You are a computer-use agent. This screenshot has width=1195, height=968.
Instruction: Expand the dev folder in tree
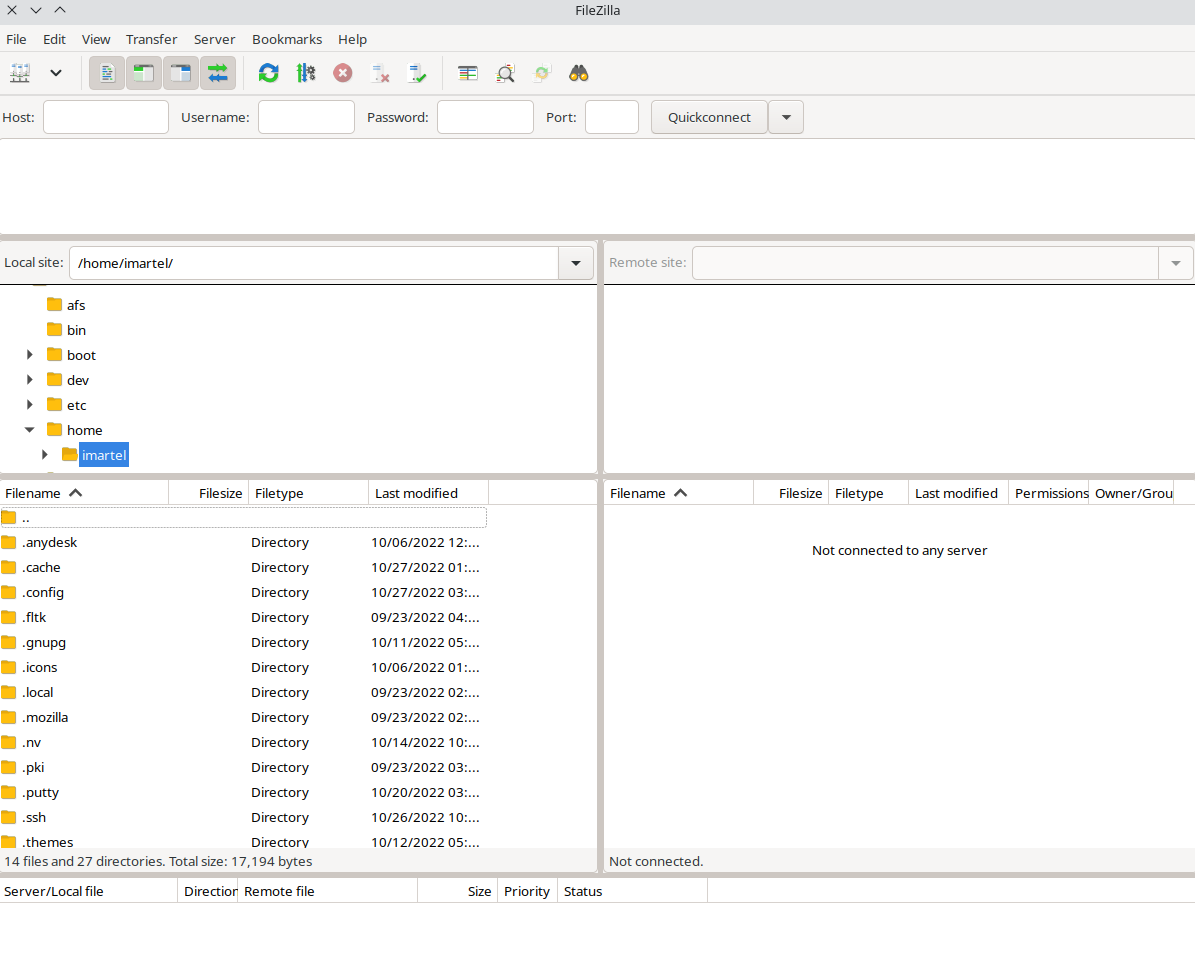pos(30,380)
